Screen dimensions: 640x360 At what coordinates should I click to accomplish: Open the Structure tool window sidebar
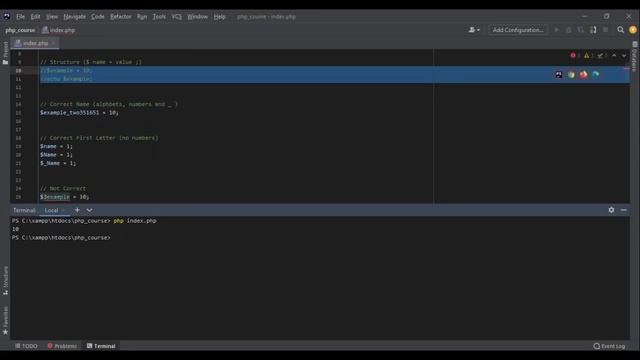point(5,280)
